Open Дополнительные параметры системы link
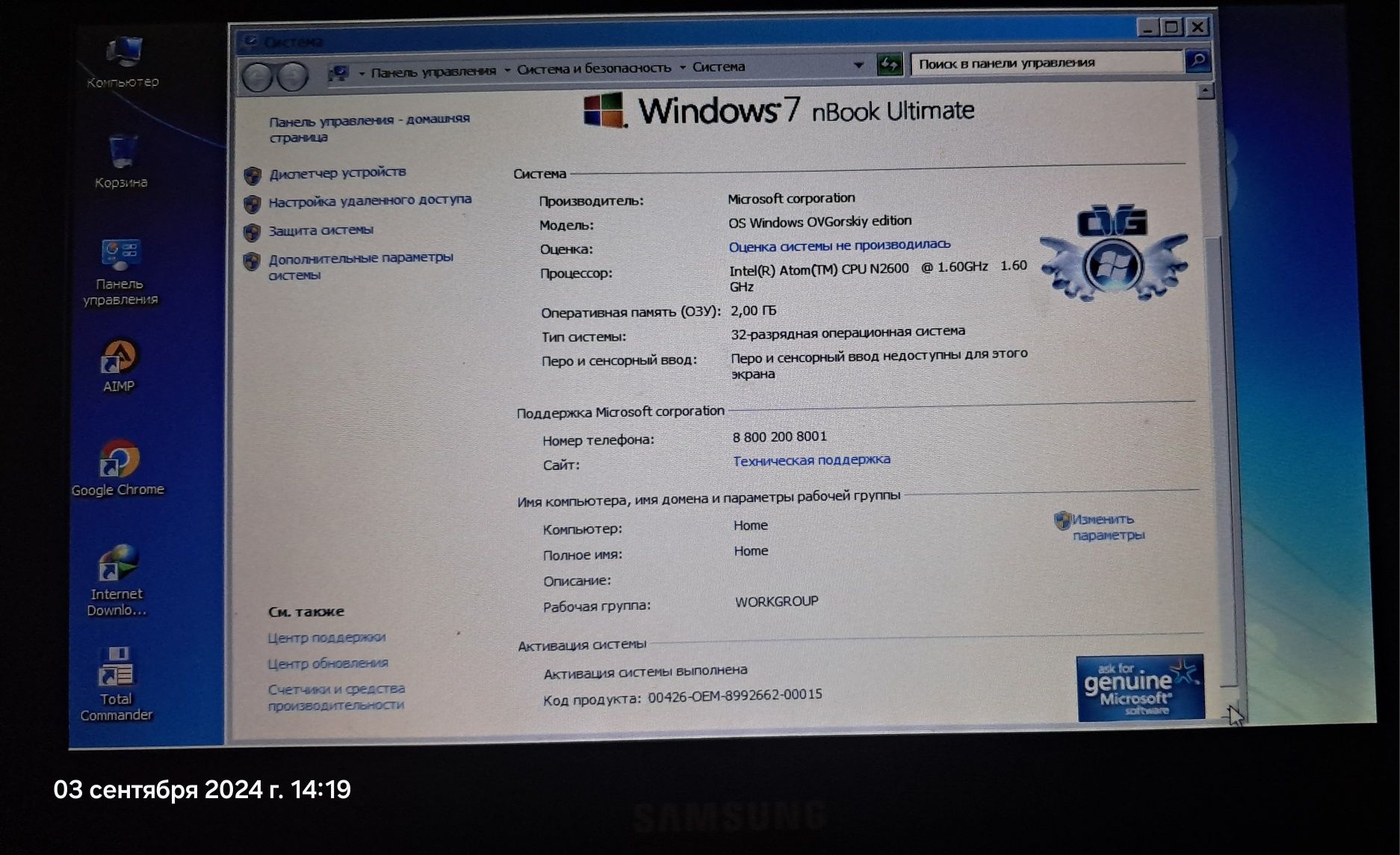Image resolution: width=1400 pixels, height=855 pixels. pyautogui.click(x=361, y=266)
